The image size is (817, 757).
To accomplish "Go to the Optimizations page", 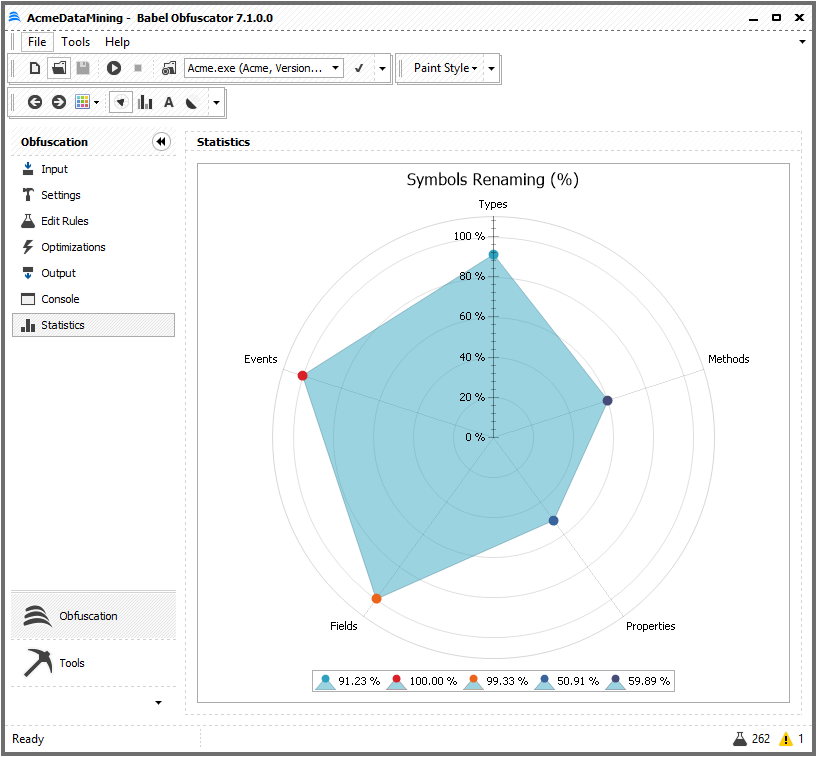I will click(x=73, y=247).
